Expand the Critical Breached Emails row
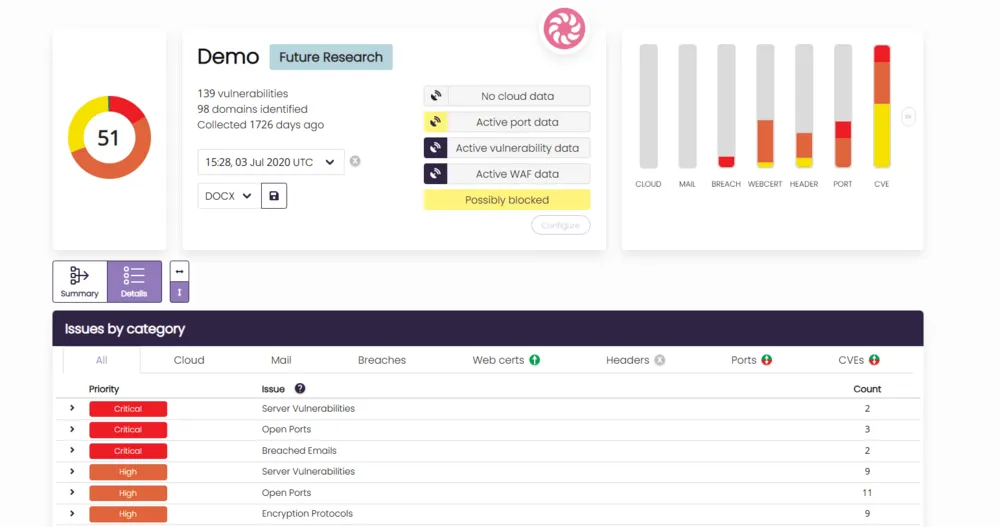The height and width of the screenshot is (527, 1000). (x=72, y=451)
